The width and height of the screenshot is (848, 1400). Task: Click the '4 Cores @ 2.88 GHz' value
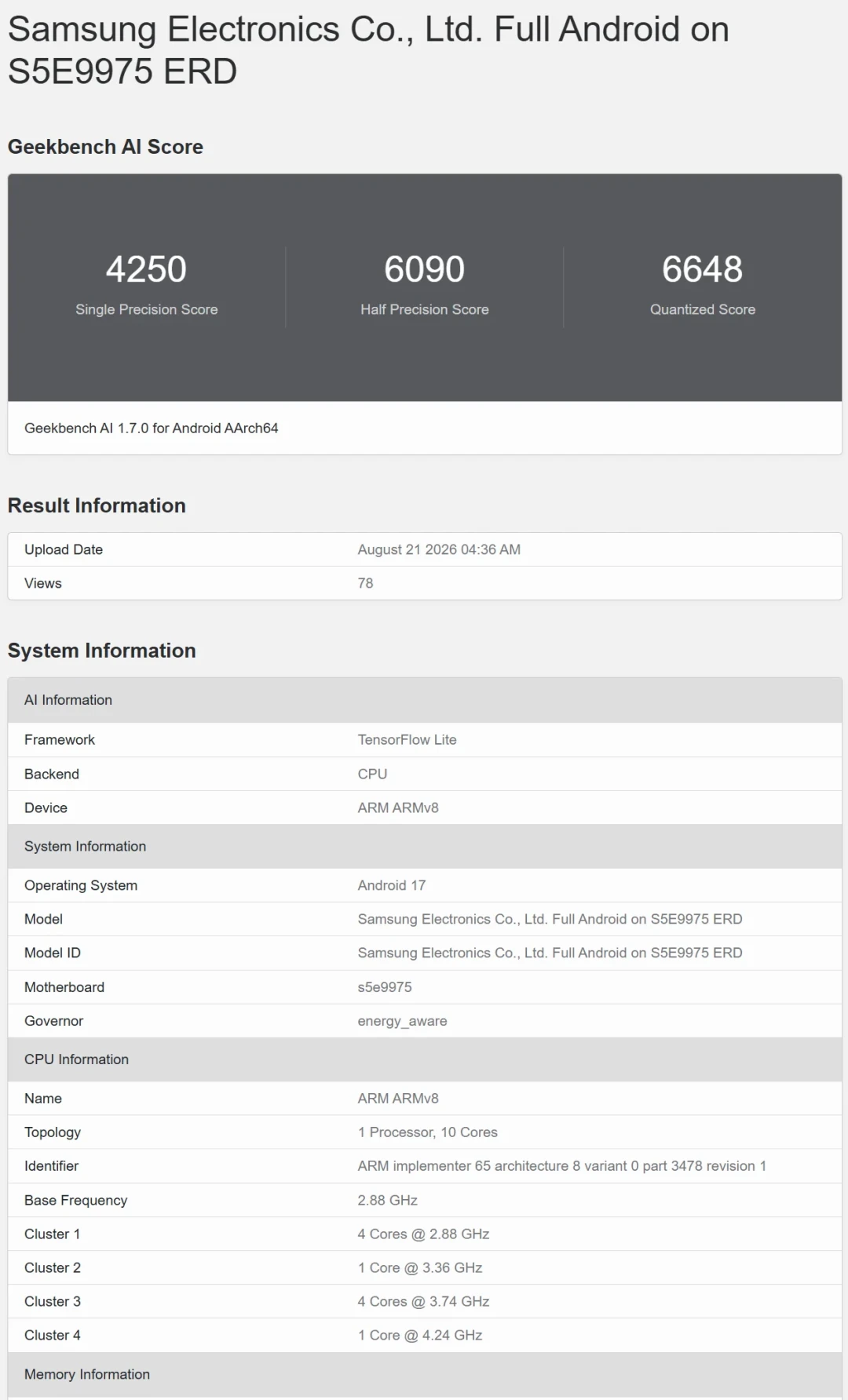pyautogui.click(x=424, y=1234)
